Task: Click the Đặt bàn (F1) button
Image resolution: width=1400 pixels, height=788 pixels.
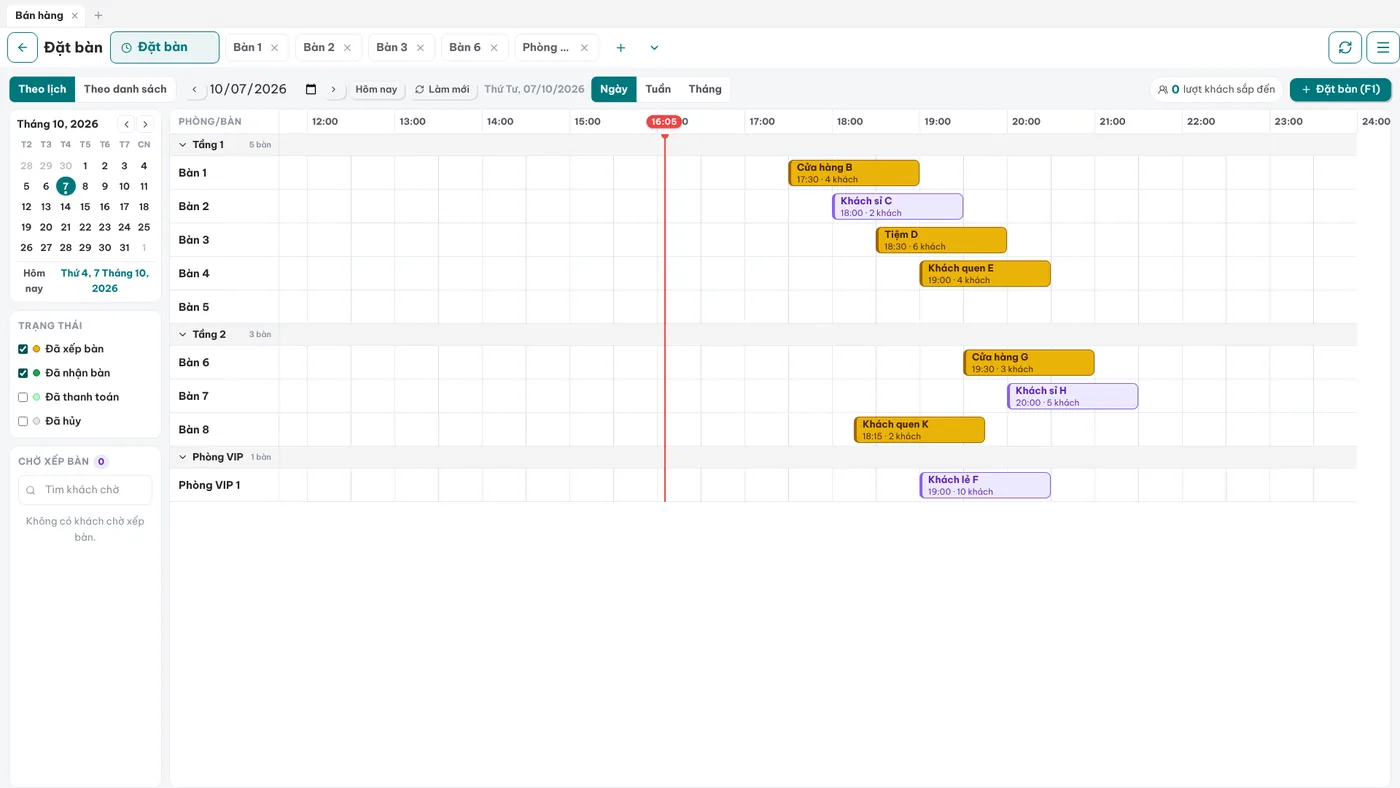Action: tap(1340, 89)
